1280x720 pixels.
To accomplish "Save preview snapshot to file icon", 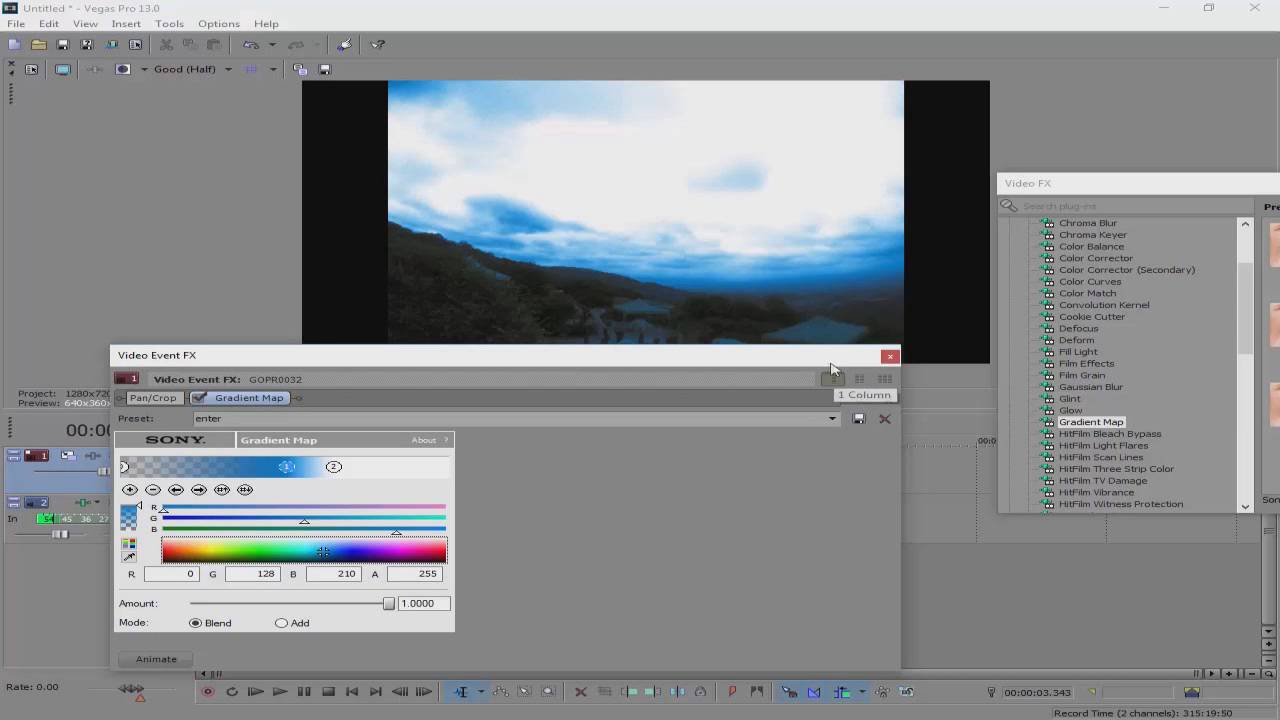I will point(325,69).
